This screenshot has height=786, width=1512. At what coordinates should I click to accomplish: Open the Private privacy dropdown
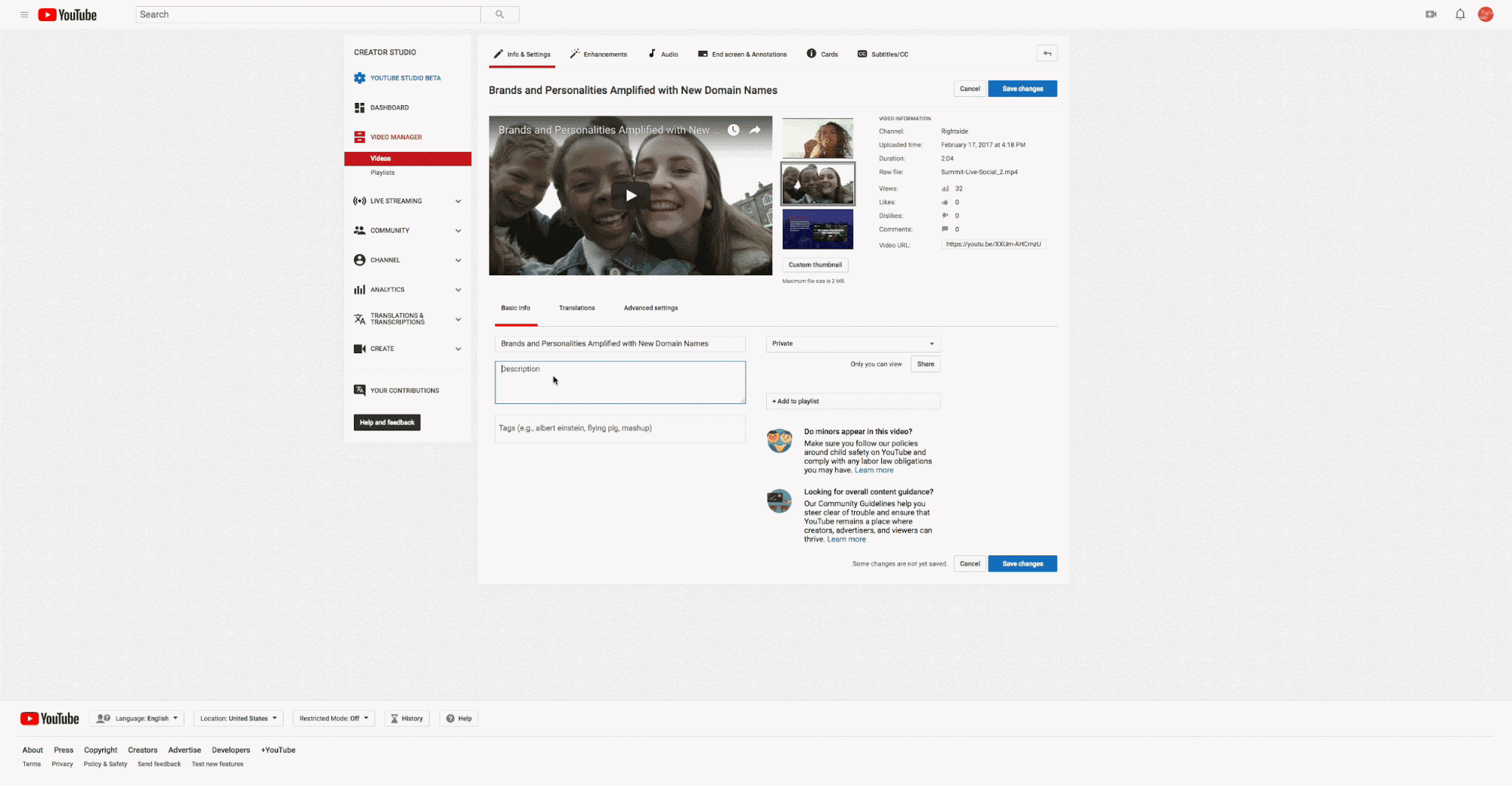[x=852, y=343]
